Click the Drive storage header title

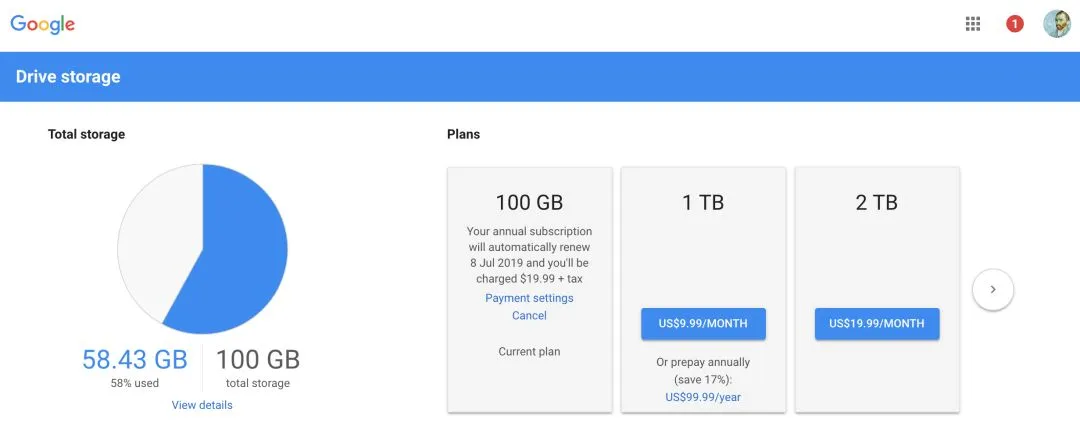click(68, 77)
